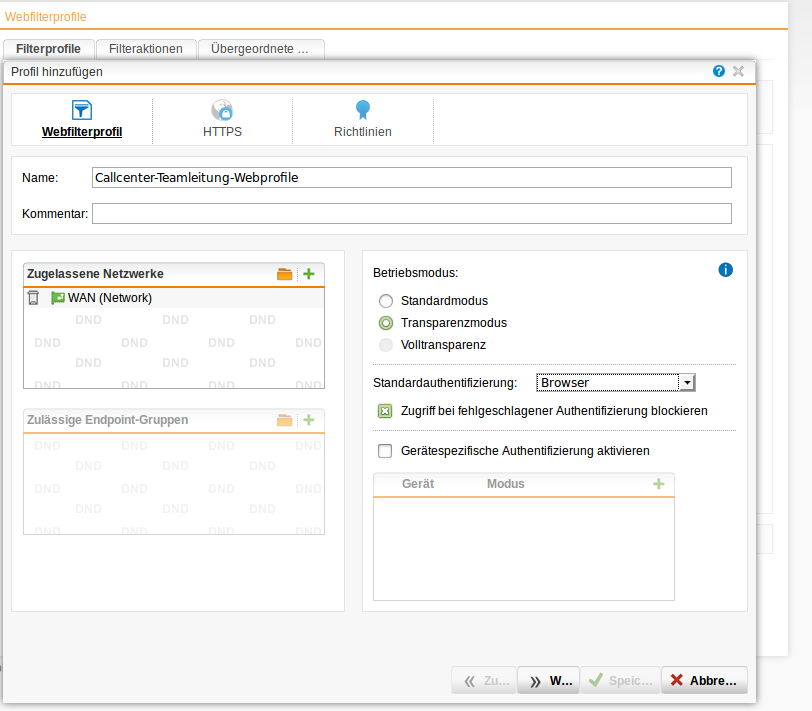This screenshot has height=711, width=812.
Task: Toggle block access on failed authentication checkbox
Action: (x=385, y=411)
